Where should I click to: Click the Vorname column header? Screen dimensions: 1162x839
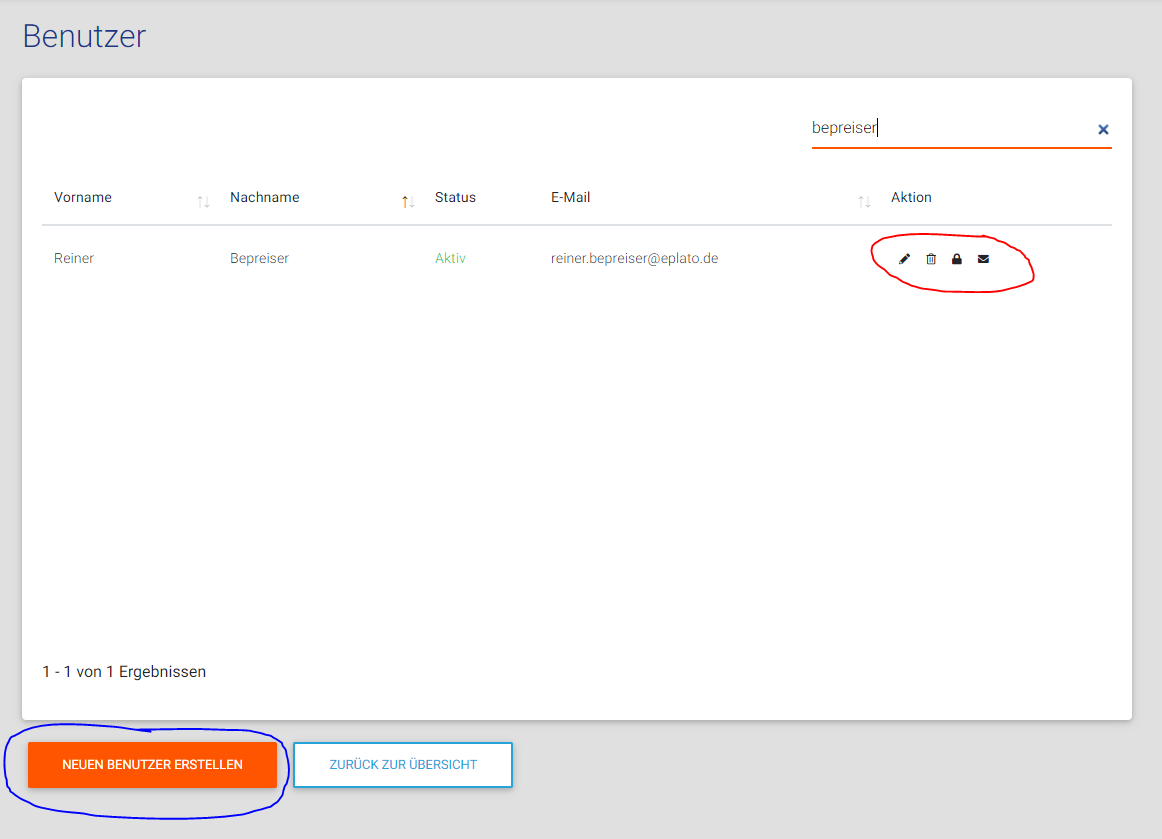83,197
